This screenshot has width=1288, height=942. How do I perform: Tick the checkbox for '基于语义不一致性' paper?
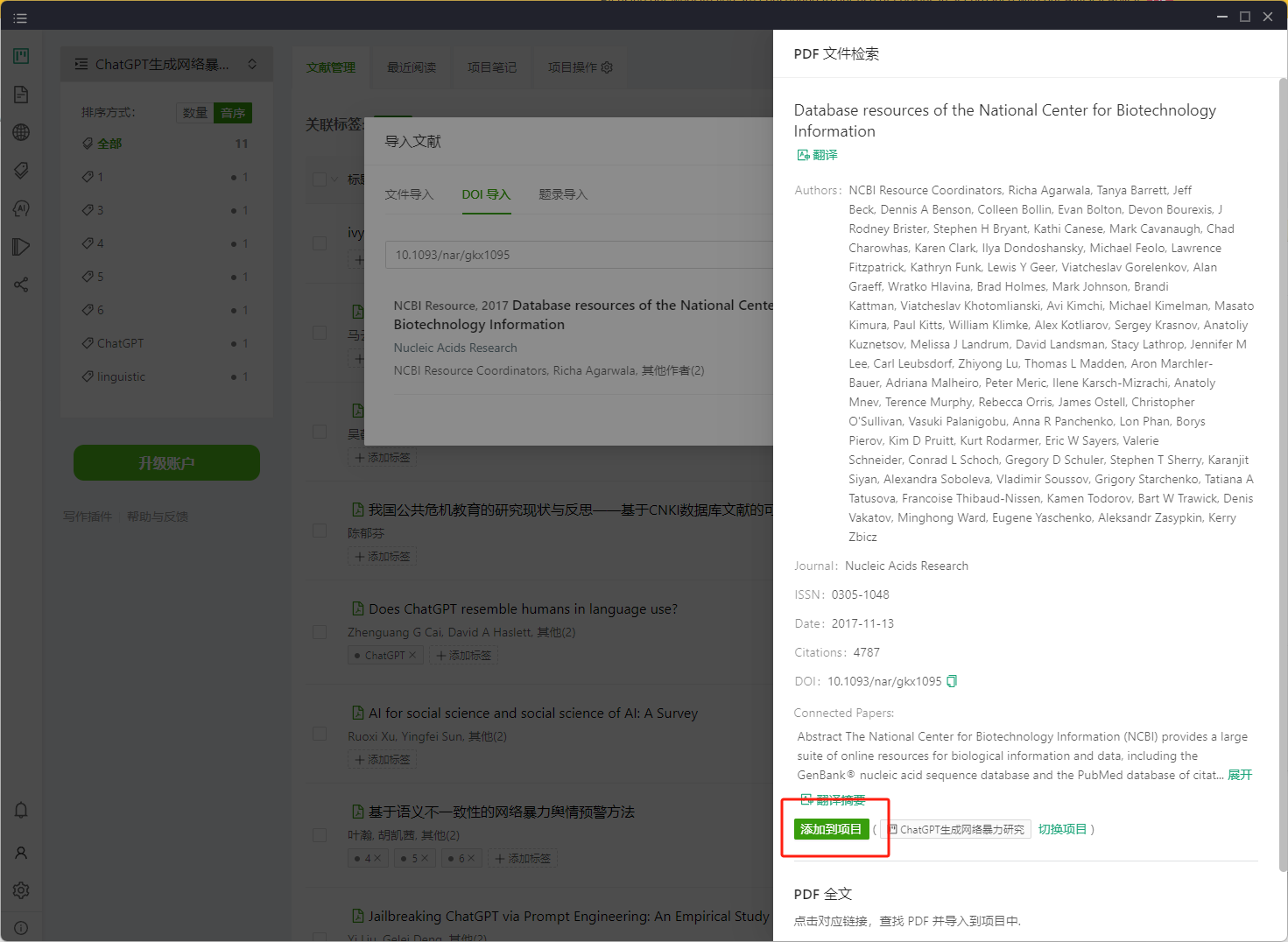click(x=320, y=835)
